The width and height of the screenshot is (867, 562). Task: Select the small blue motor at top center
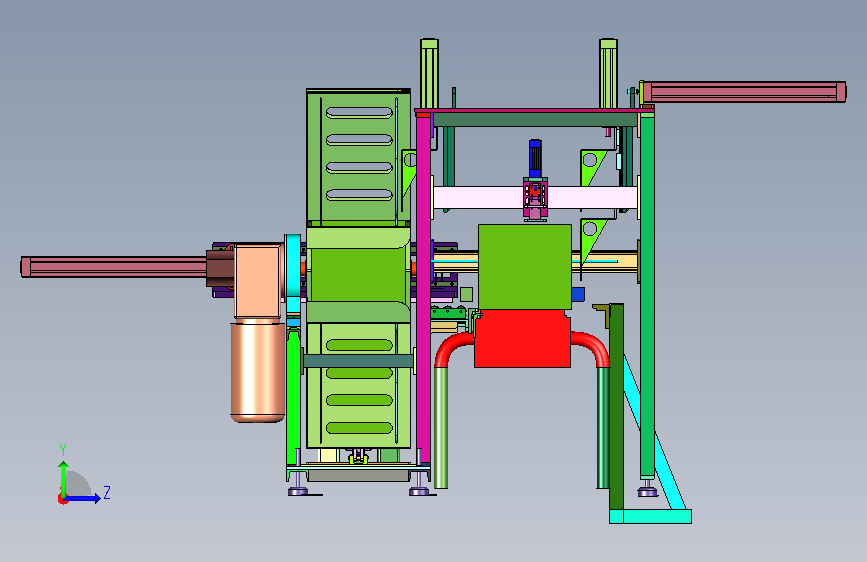pos(535,159)
